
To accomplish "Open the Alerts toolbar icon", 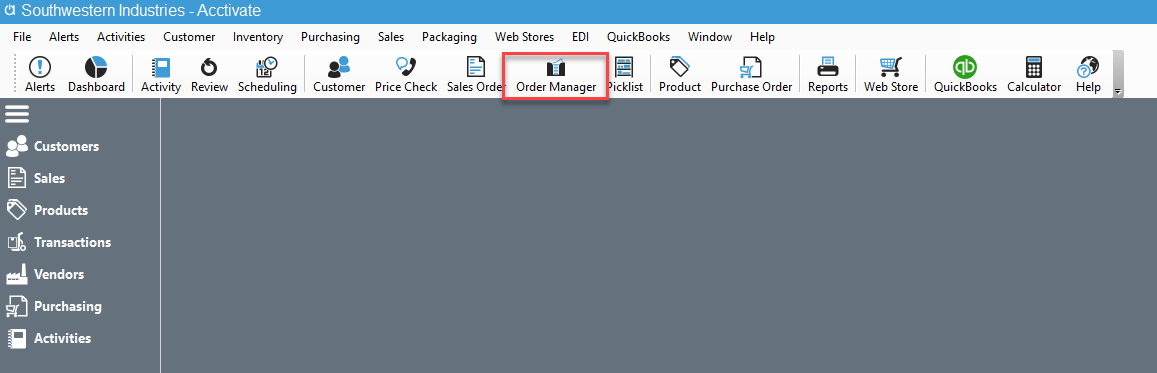I will click(40, 74).
